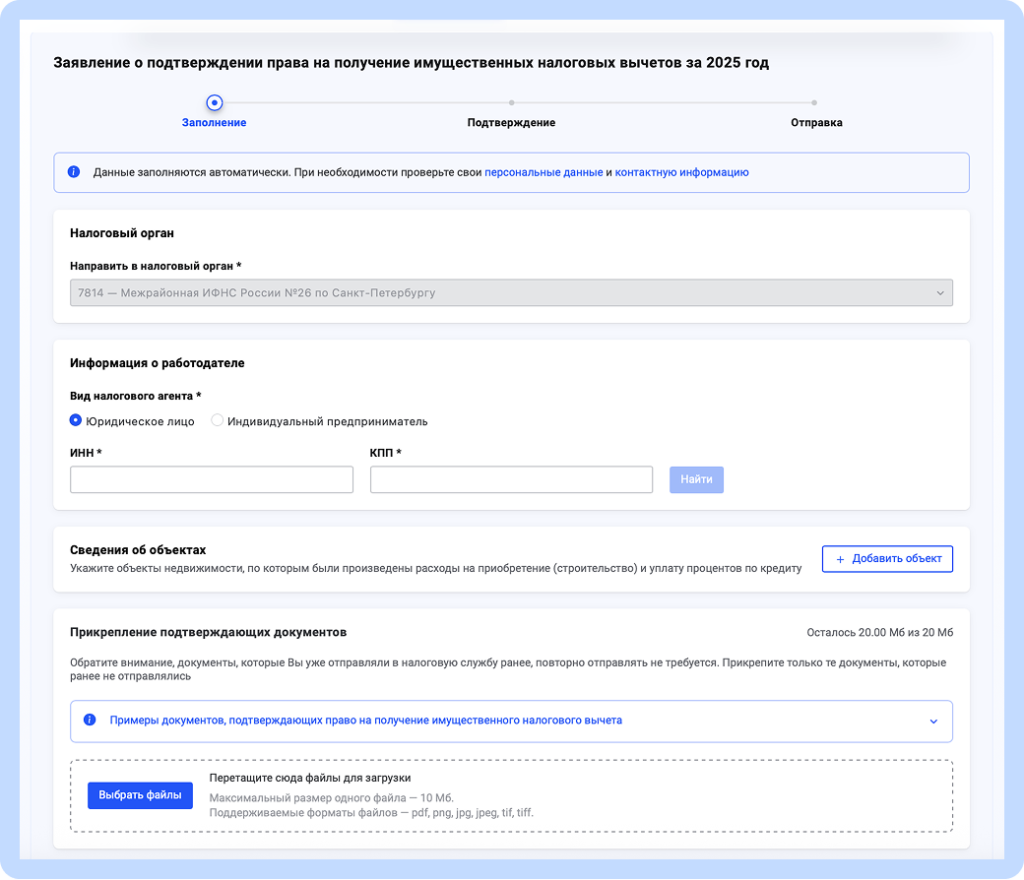Click the plus icon on Добавить объект

pos(840,559)
